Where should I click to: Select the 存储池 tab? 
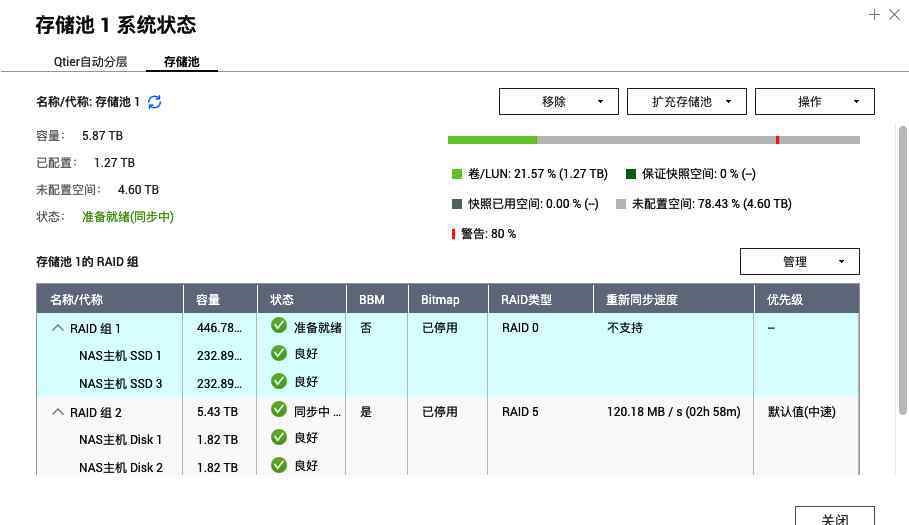point(181,61)
